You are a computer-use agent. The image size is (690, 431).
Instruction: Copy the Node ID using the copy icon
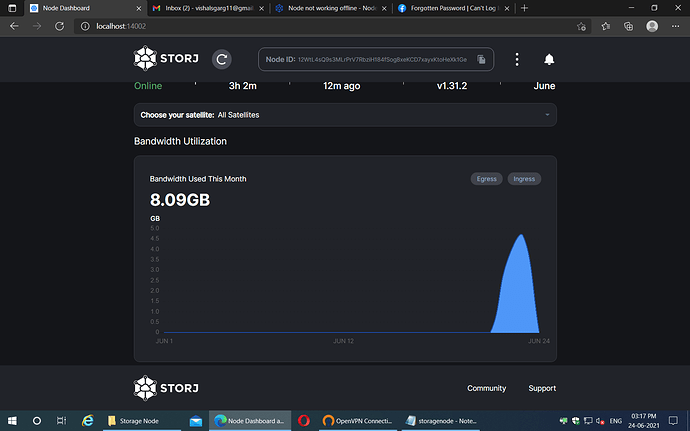click(481, 60)
